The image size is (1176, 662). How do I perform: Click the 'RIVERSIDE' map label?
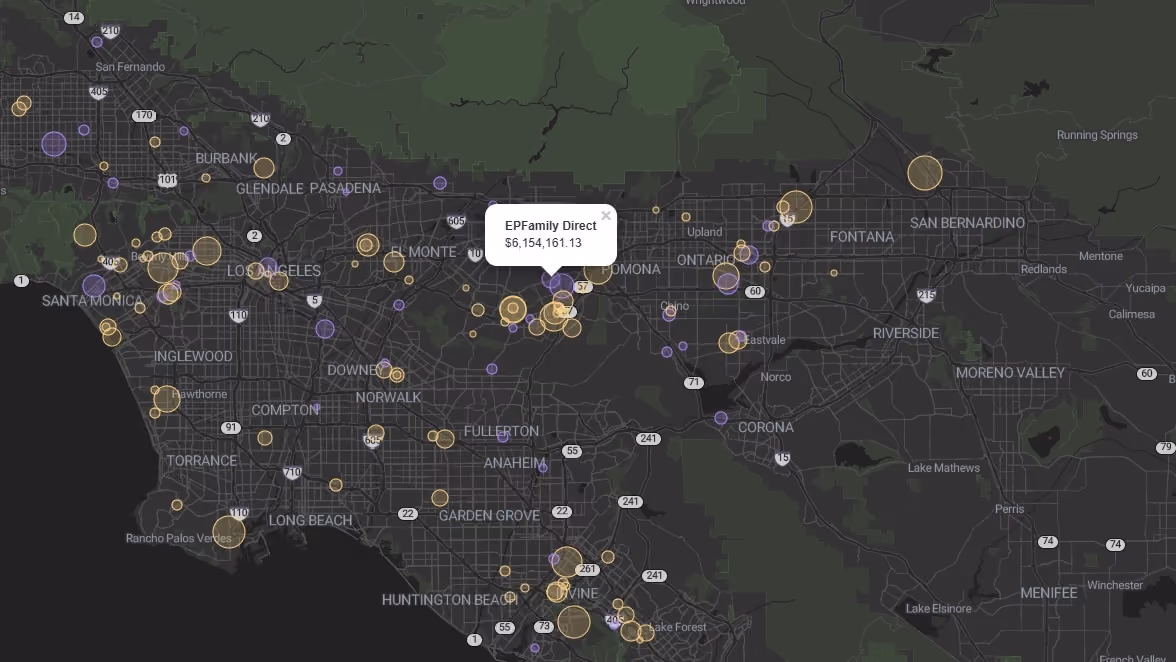(x=905, y=333)
